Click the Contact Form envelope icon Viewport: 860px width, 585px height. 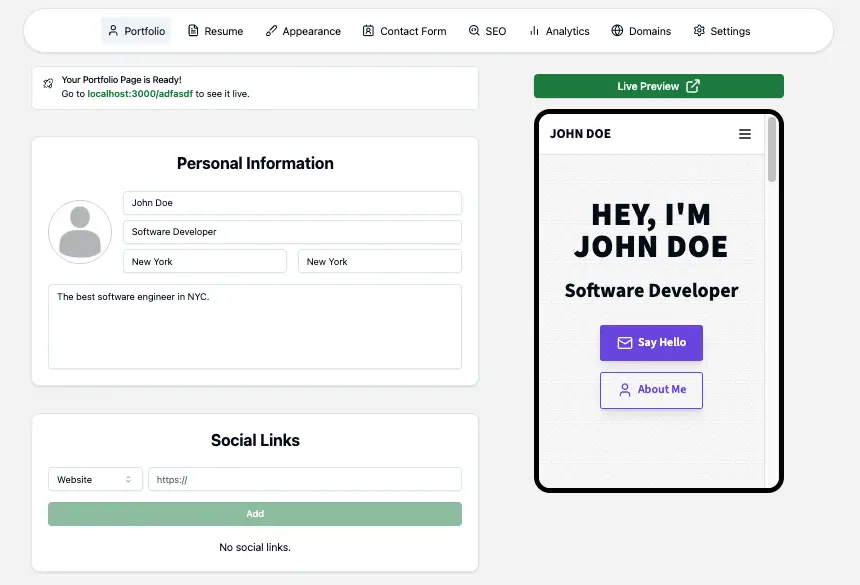tap(366, 31)
